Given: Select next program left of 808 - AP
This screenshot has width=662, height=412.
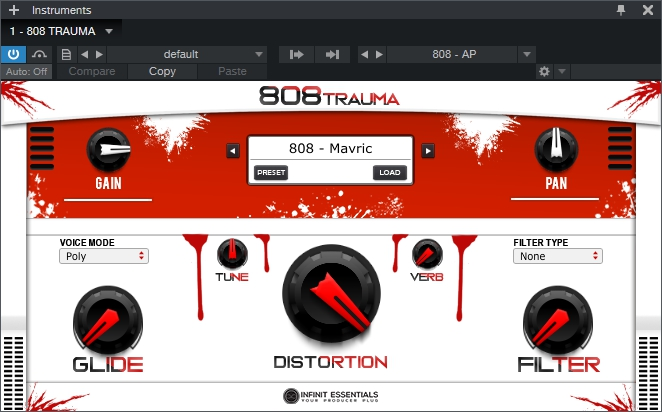Looking at the screenshot, I should (x=380, y=54).
